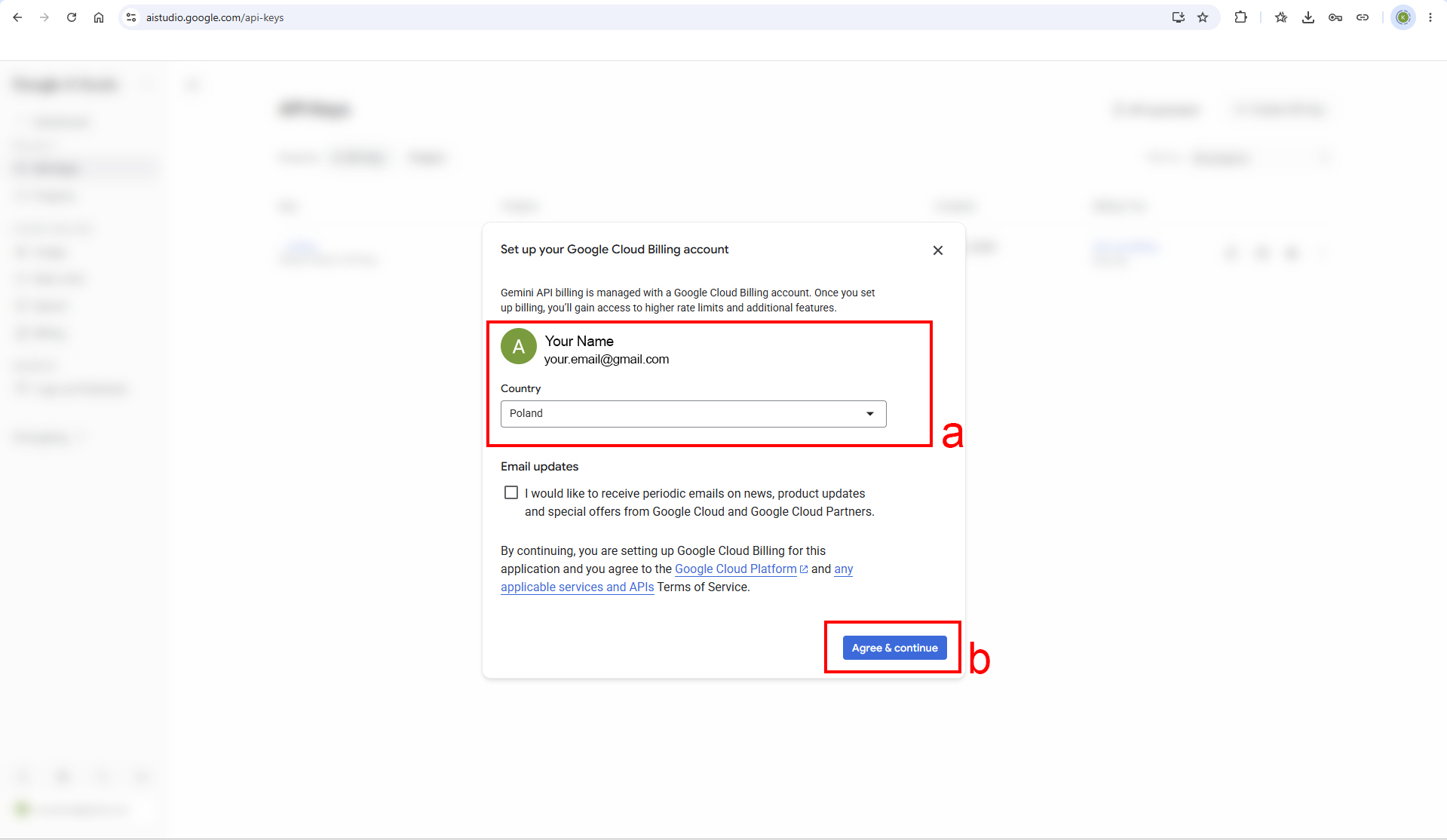Click the your.email@gmail.com text
The image size is (1447, 840).
click(x=606, y=360)
